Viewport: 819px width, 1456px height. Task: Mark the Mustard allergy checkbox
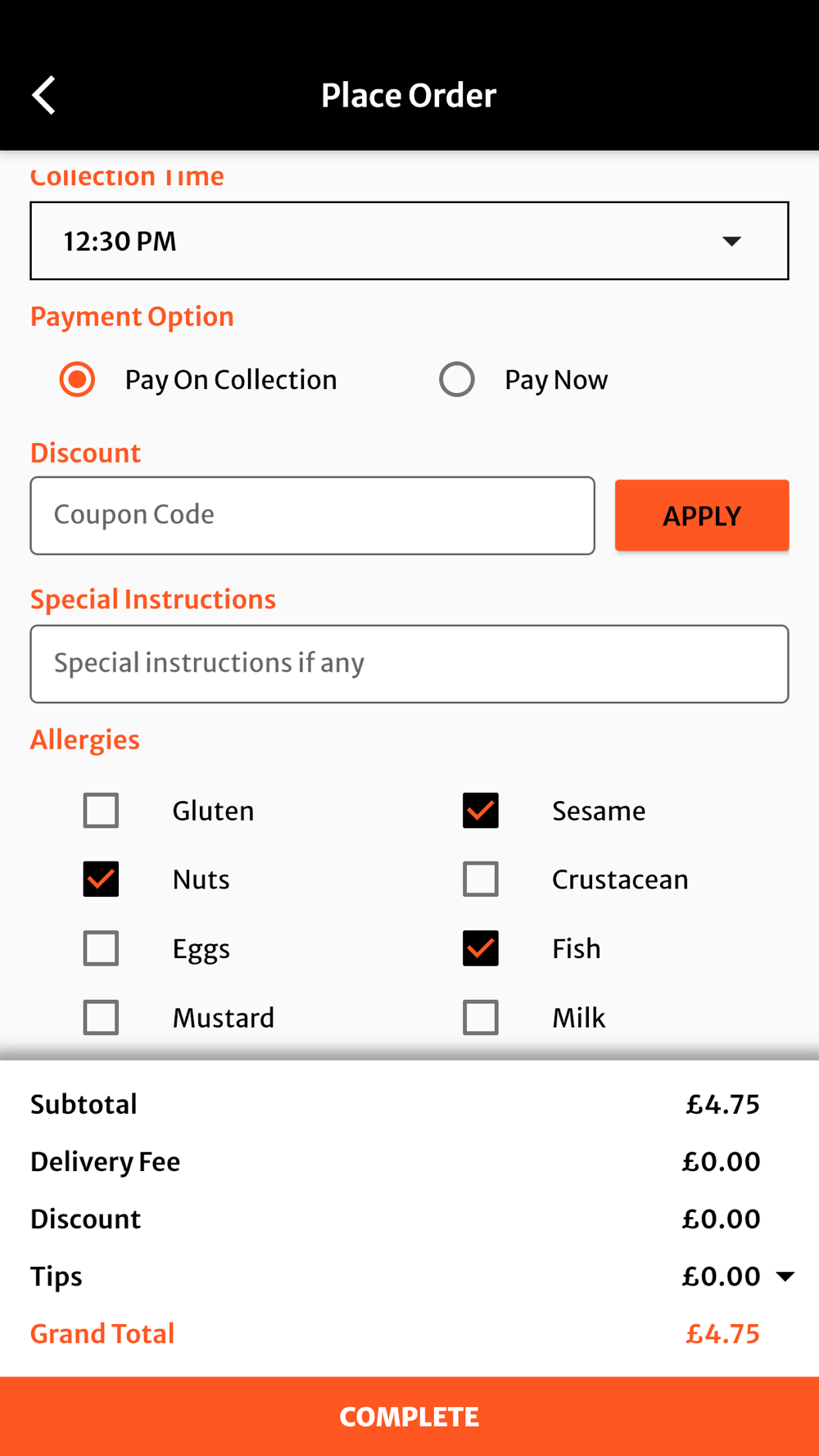tap(101, 1018)
